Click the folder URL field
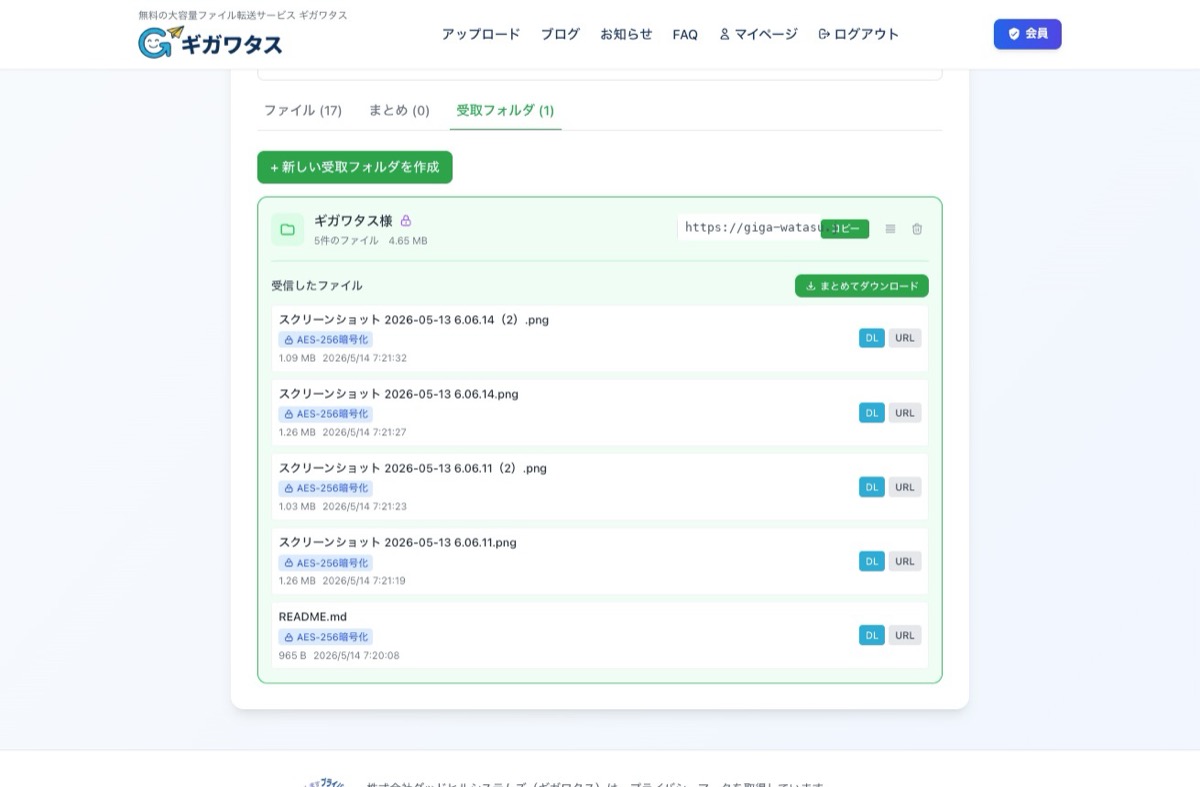Image resolution: width=1200 pixels, height=787 pixels. [750, 228]
